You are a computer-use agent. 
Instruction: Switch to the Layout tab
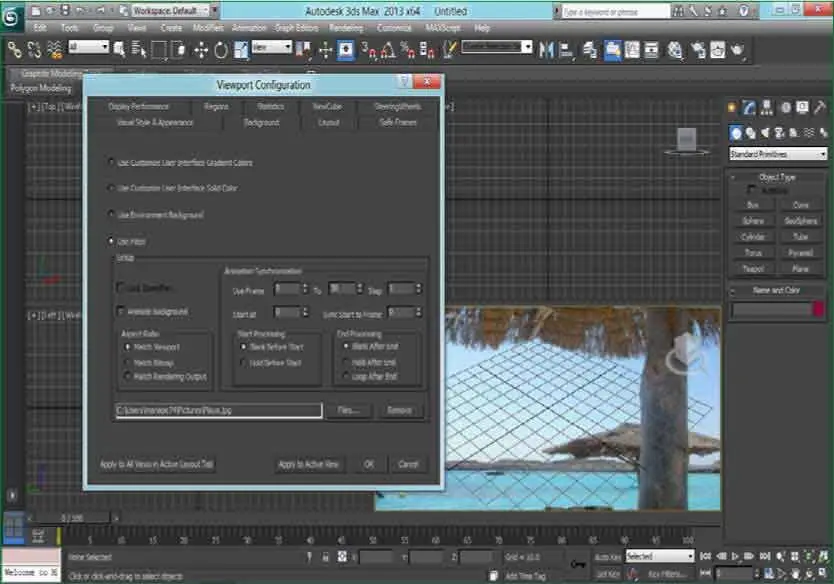(x=329, y=122)
